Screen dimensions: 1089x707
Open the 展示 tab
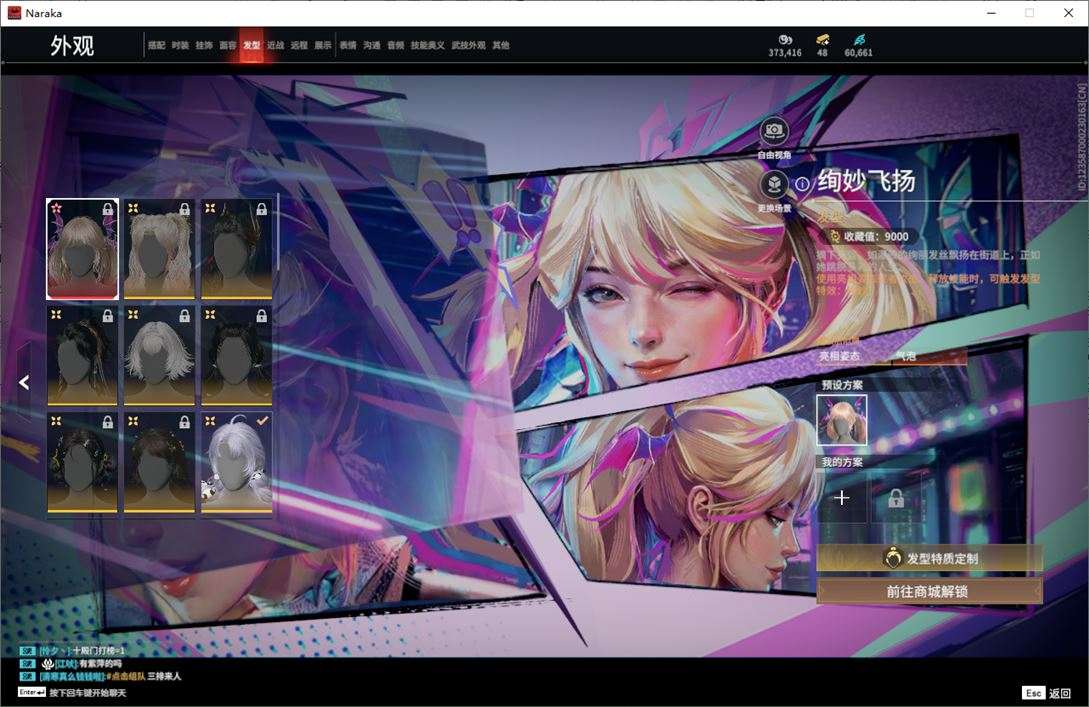pyautogui.click(x=323, y=45)
